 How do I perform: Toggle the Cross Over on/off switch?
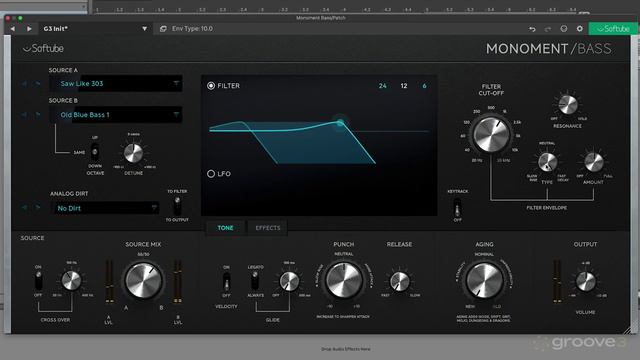(x=38, y=280)
